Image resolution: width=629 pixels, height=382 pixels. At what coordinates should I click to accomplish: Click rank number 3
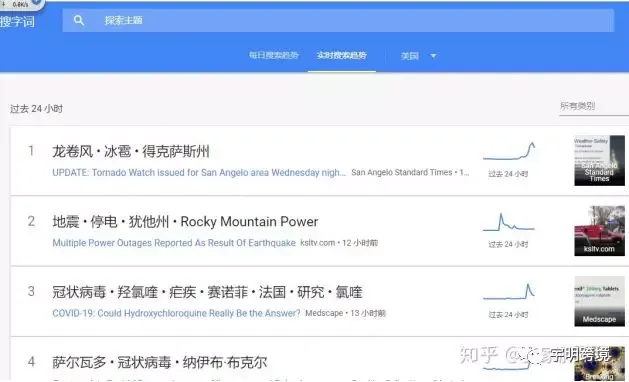tap(31, 291)
